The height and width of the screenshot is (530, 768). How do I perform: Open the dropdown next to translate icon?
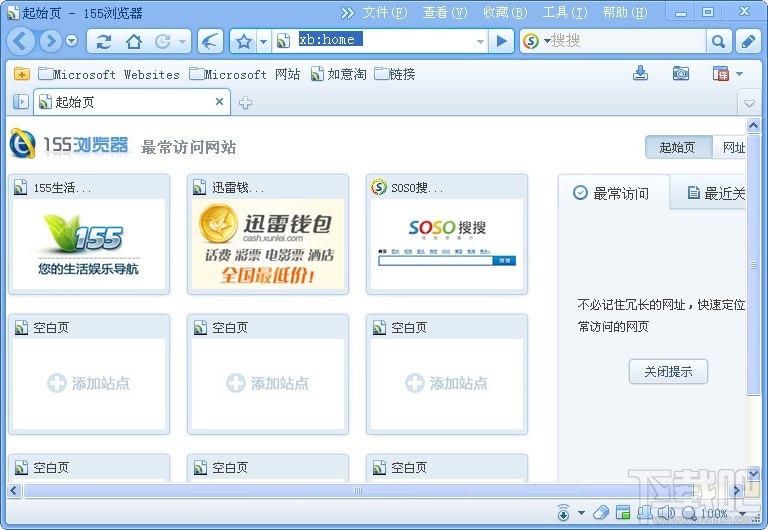(740, 74)
